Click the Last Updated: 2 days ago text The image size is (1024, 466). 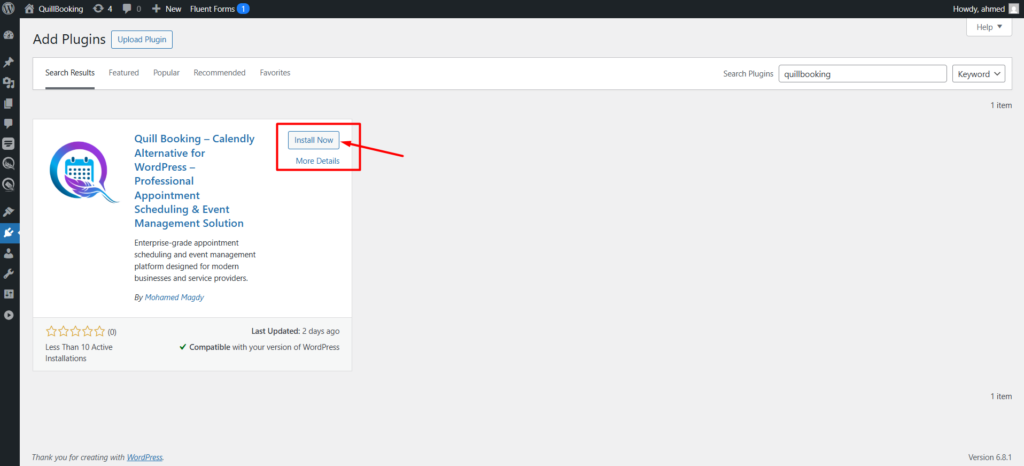coord(295,331)
